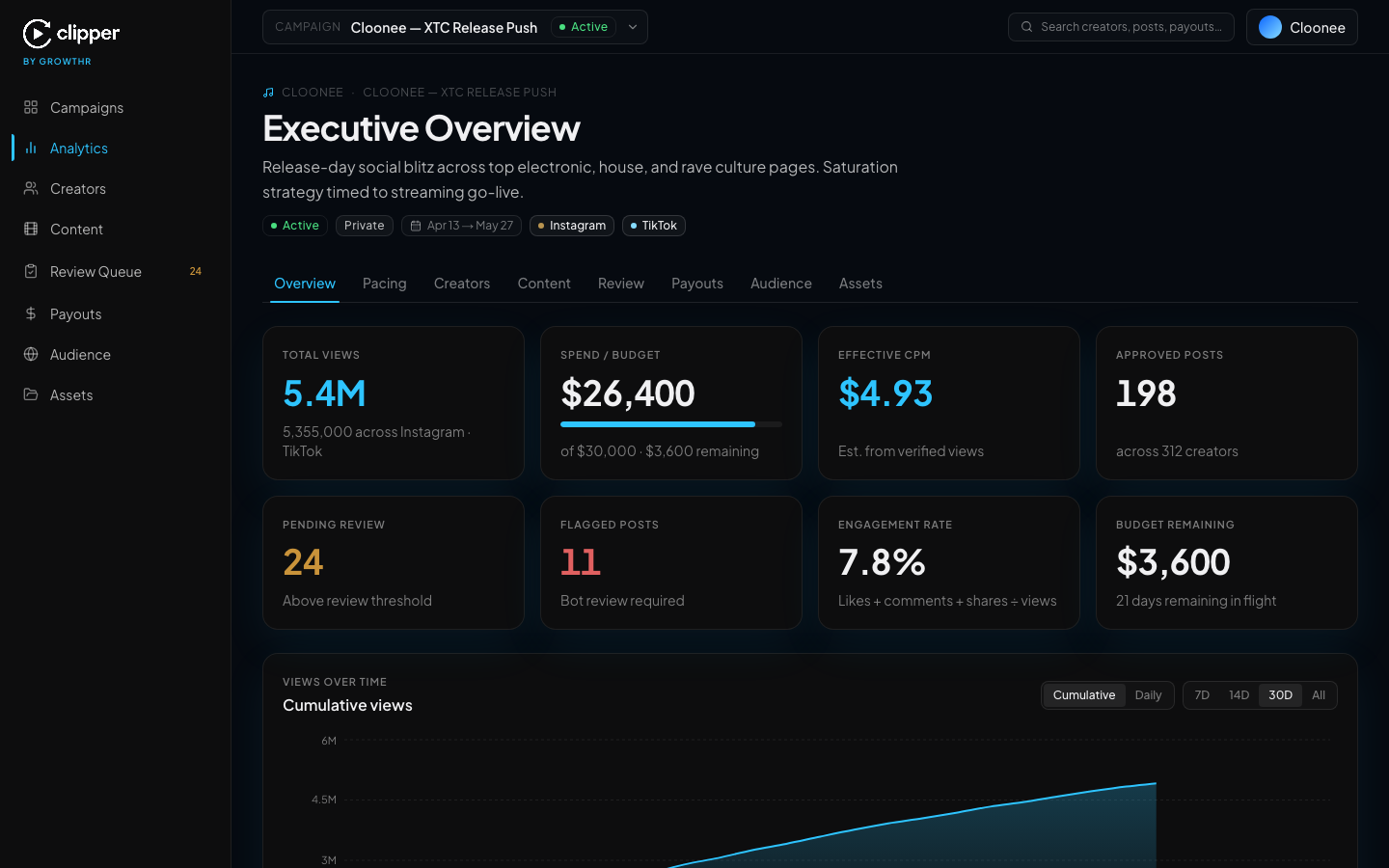1389x868 pixels.
Task: Click the Pending Review 24 value
Action: 303,562
